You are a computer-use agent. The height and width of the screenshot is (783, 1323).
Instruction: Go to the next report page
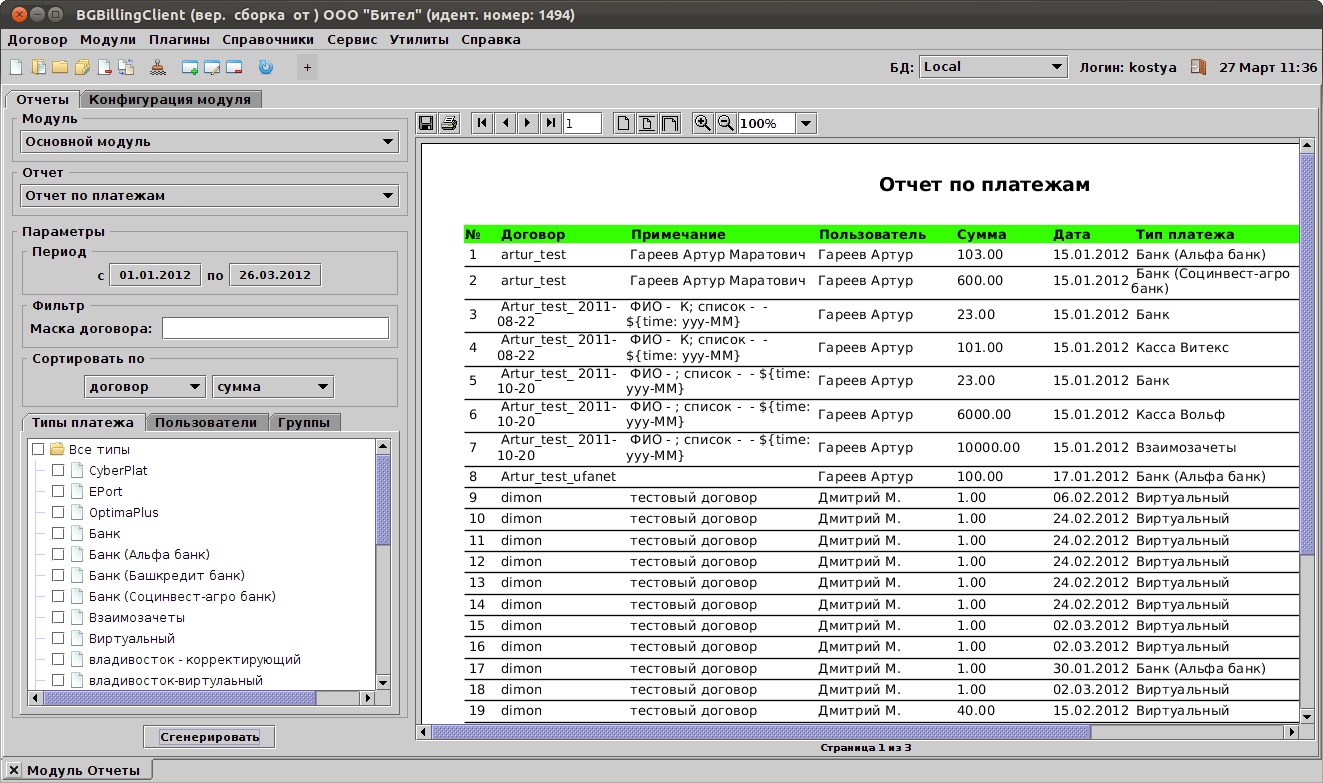click(x=528, y=123)
